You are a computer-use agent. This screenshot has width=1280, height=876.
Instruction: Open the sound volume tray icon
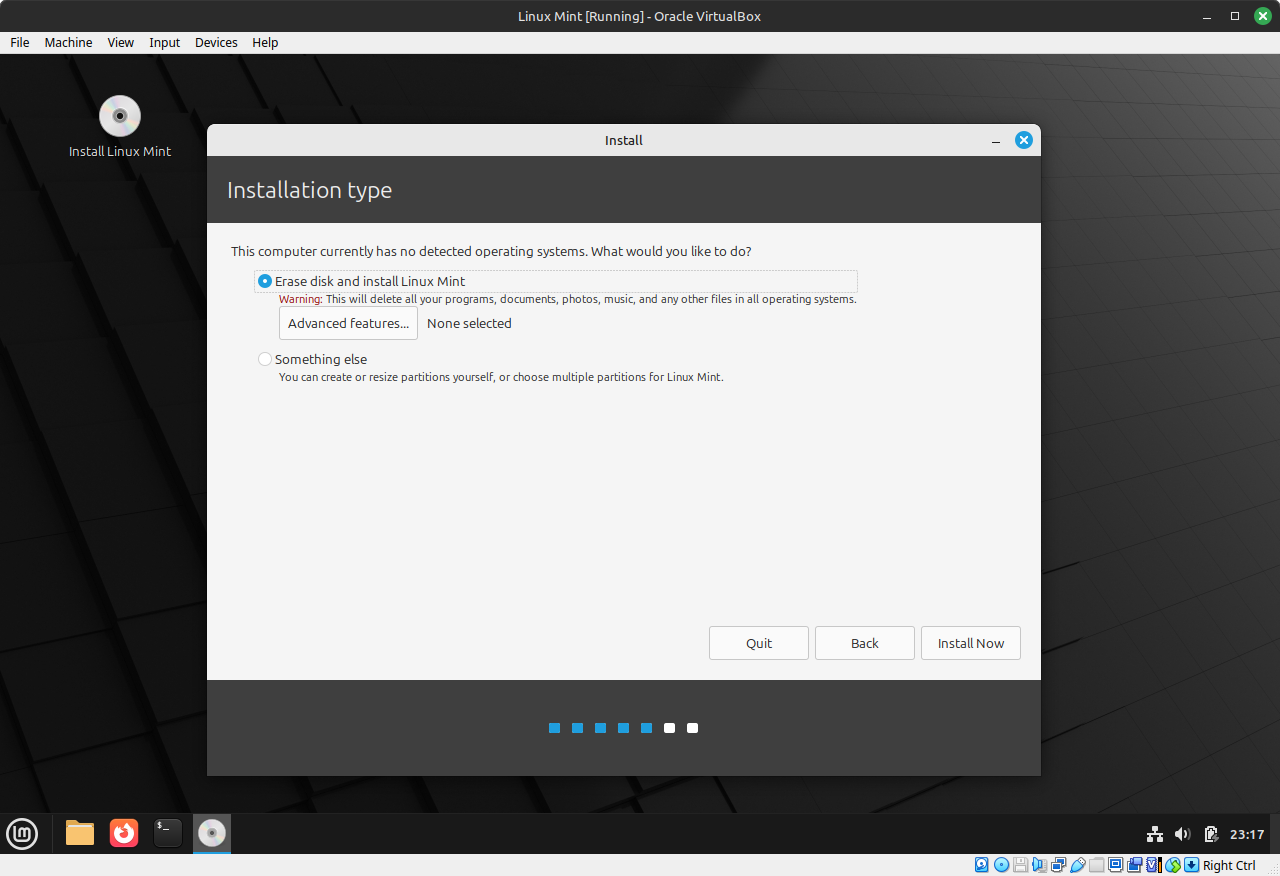[1182, 834]
